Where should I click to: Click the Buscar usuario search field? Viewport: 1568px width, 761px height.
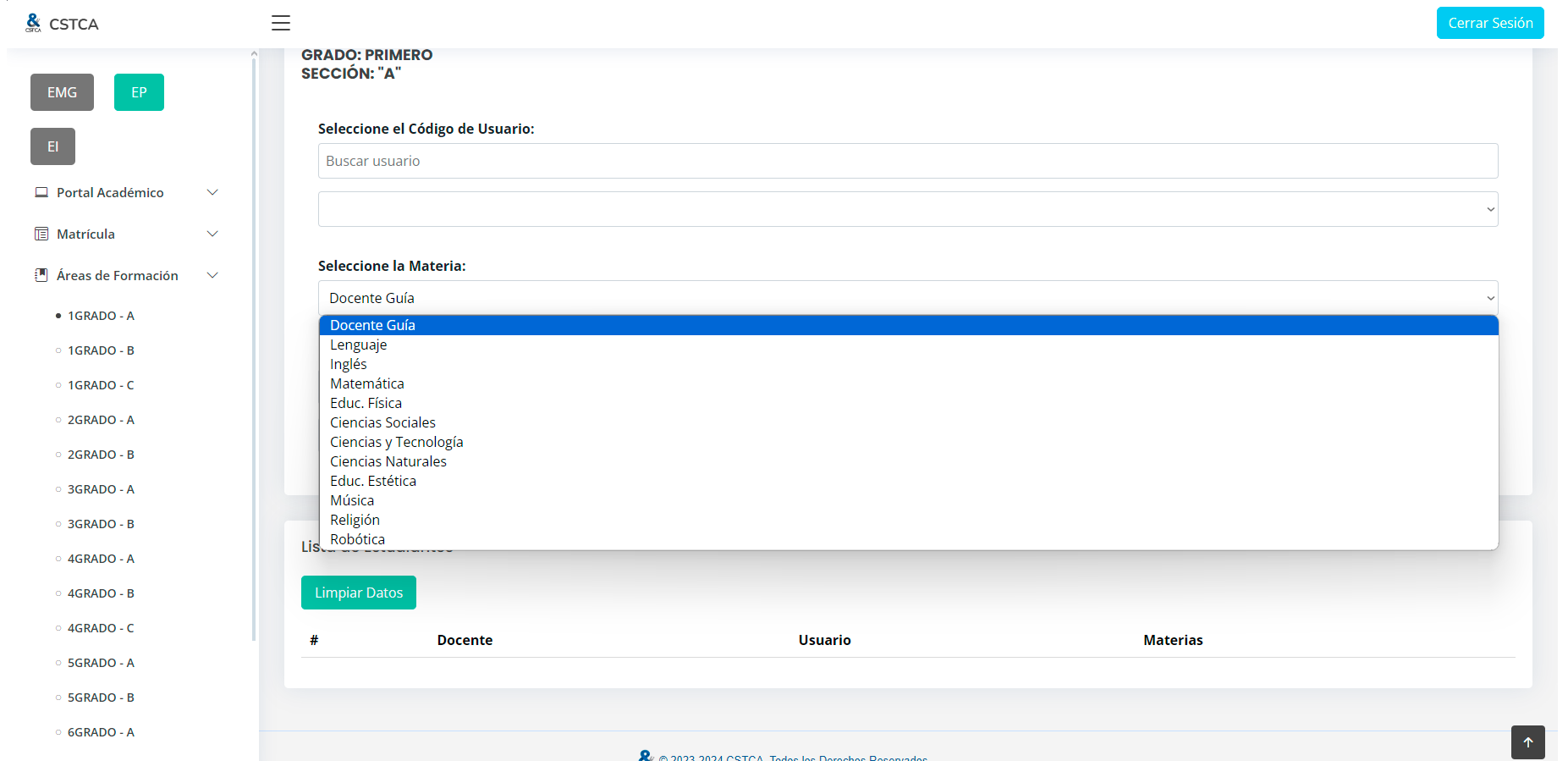pyautogui.click(x=907, y=161)
